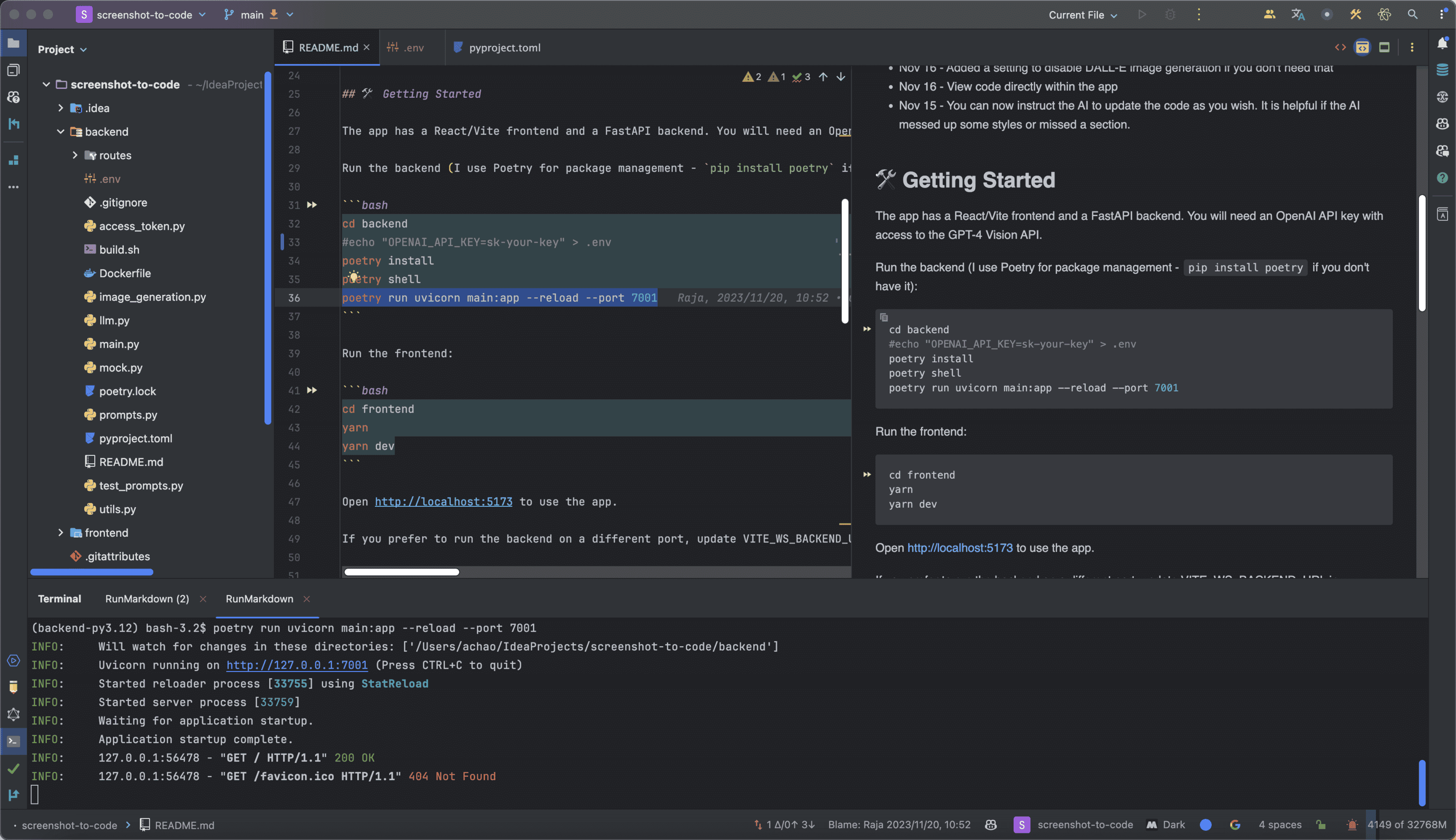The height and width of the screenshot is (840, 1456).
Task: Open the Notifications bell icon
Action: click(1441, 44)
